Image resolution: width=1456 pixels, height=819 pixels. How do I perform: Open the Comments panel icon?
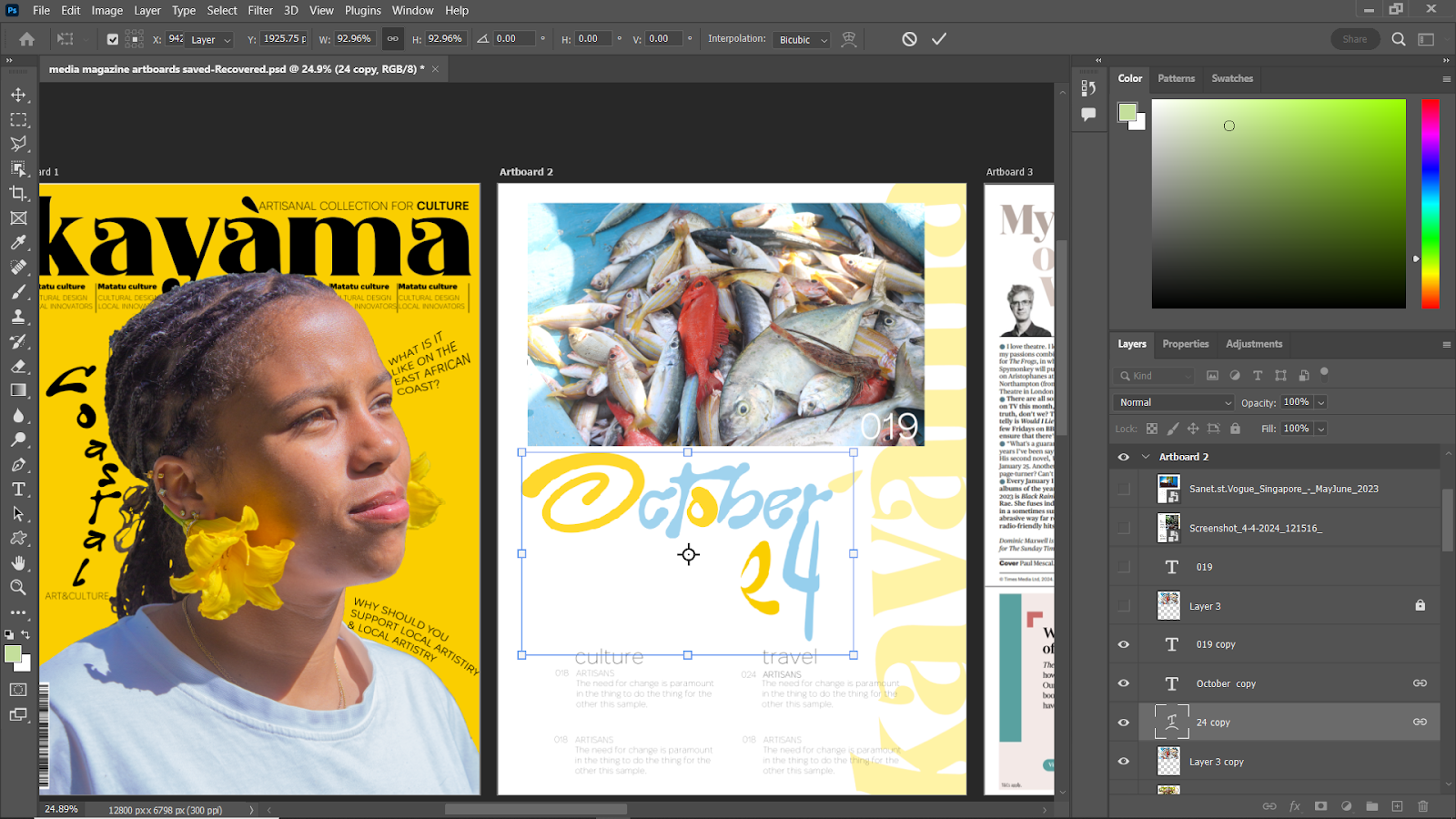point(1088,115)
